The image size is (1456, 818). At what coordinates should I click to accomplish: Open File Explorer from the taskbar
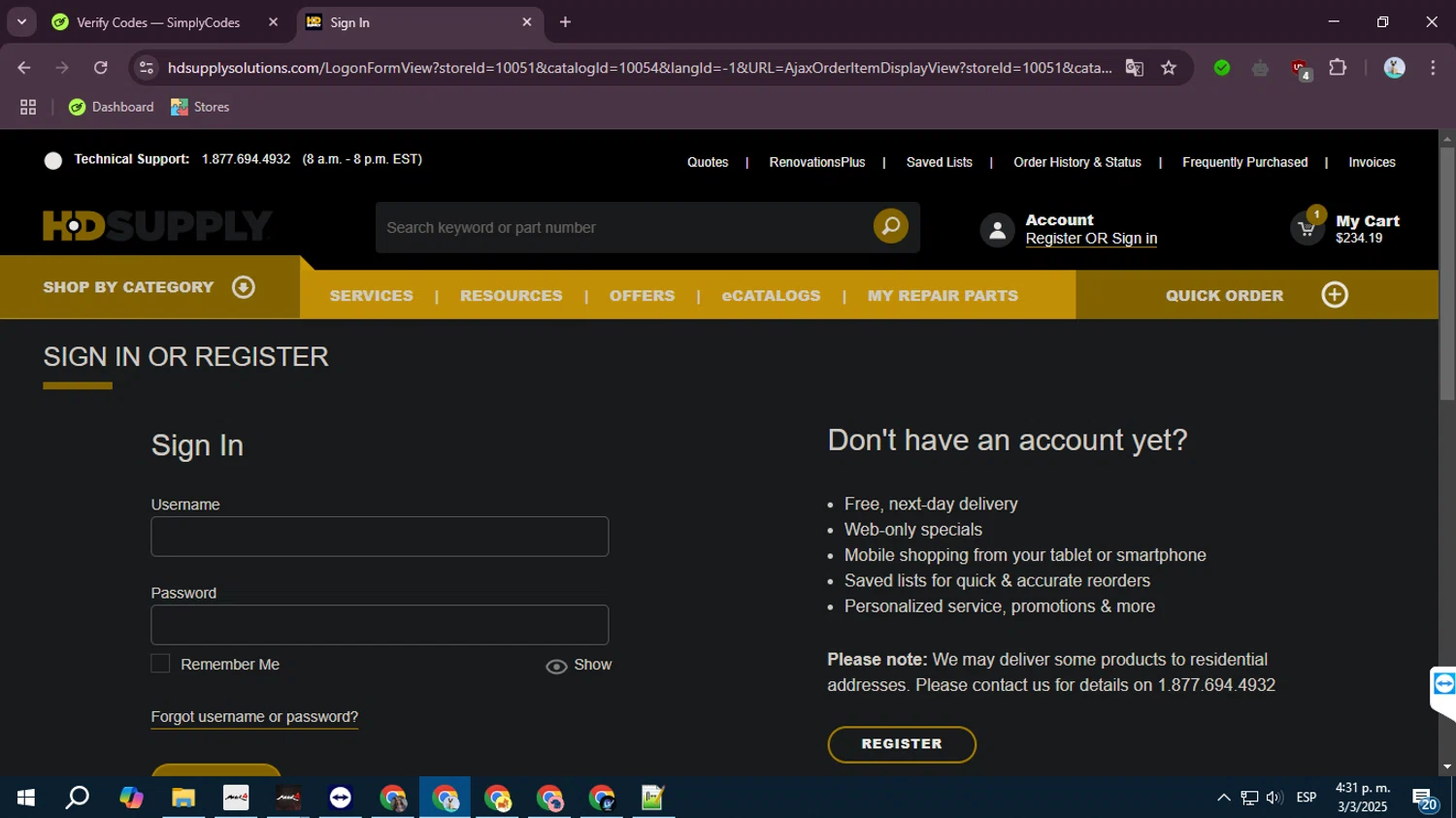(x=183, y=798)
